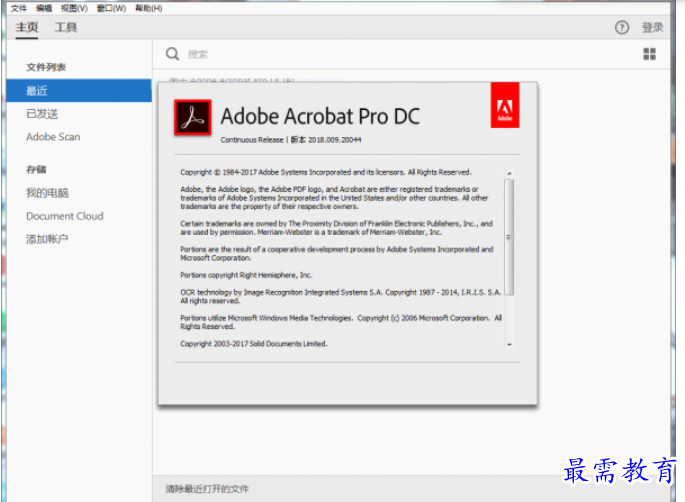
Task: Click the 登录 sign-in link
Action: click(x=653, y=28)
